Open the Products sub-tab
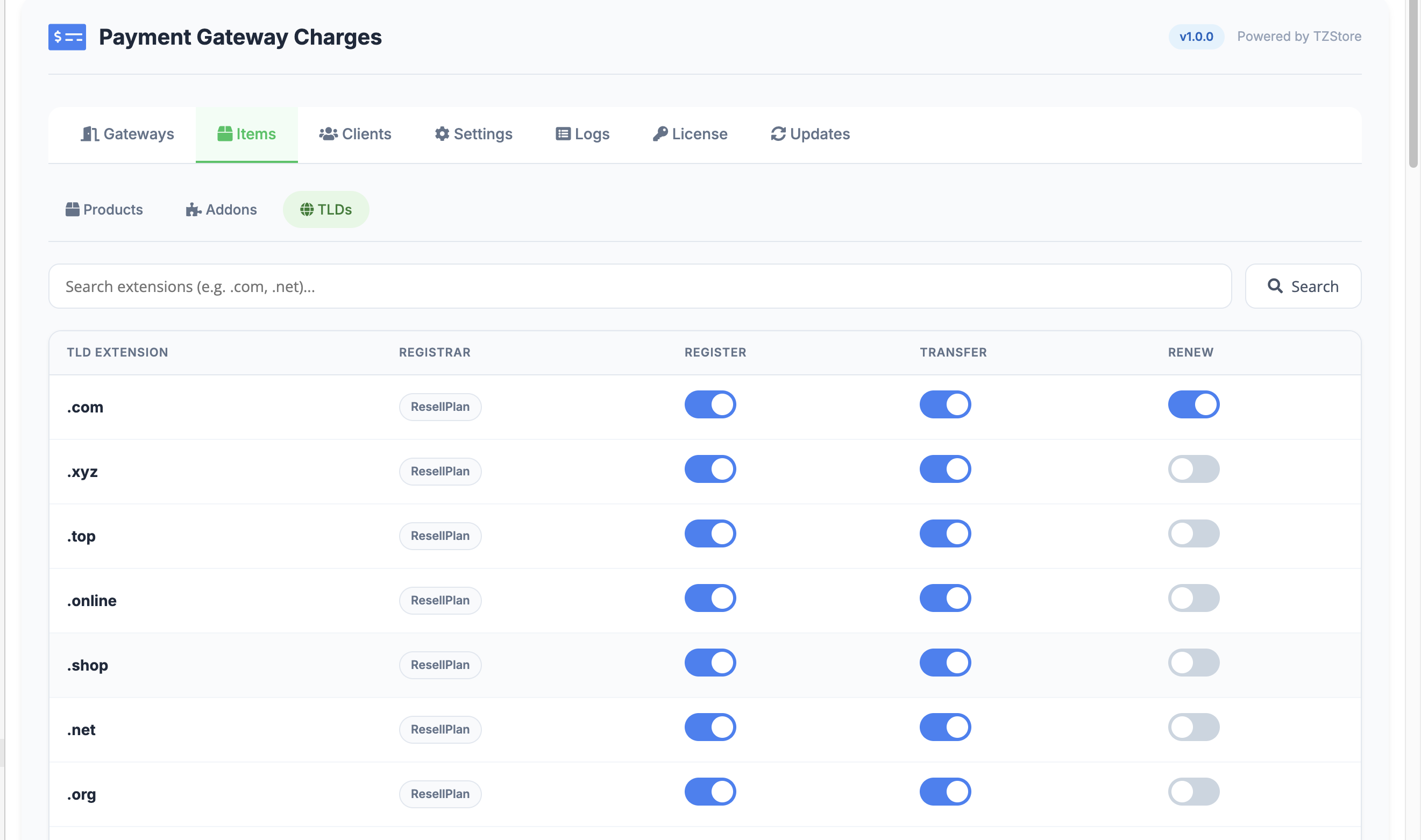1421x840 pixels. (x=104, y=209)
